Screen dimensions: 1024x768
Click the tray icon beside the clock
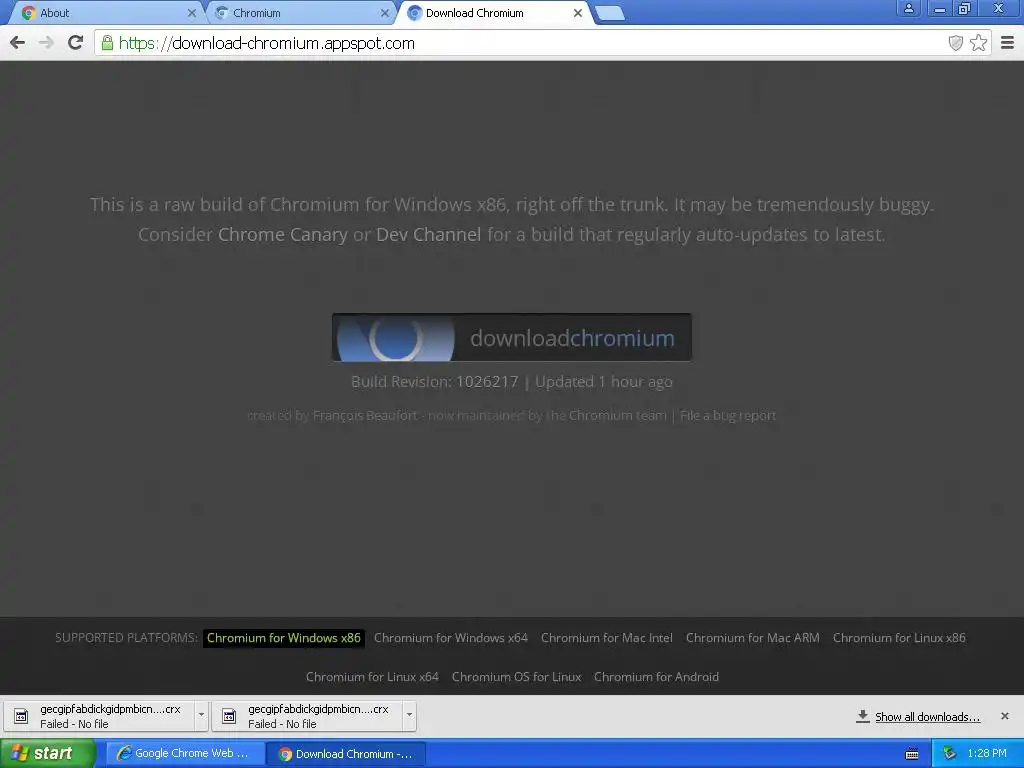950,754
